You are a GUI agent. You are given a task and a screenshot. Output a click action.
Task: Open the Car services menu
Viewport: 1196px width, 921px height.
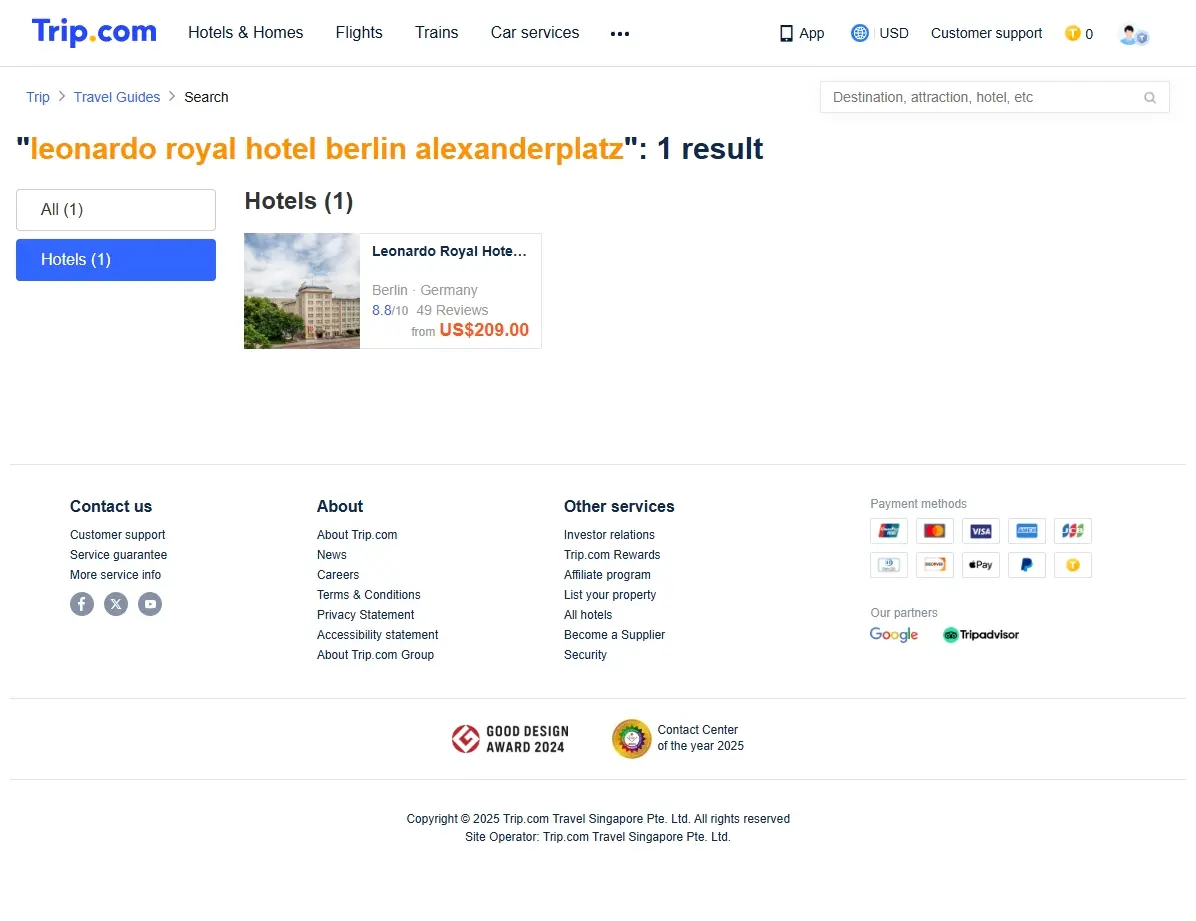pos(535,33)
